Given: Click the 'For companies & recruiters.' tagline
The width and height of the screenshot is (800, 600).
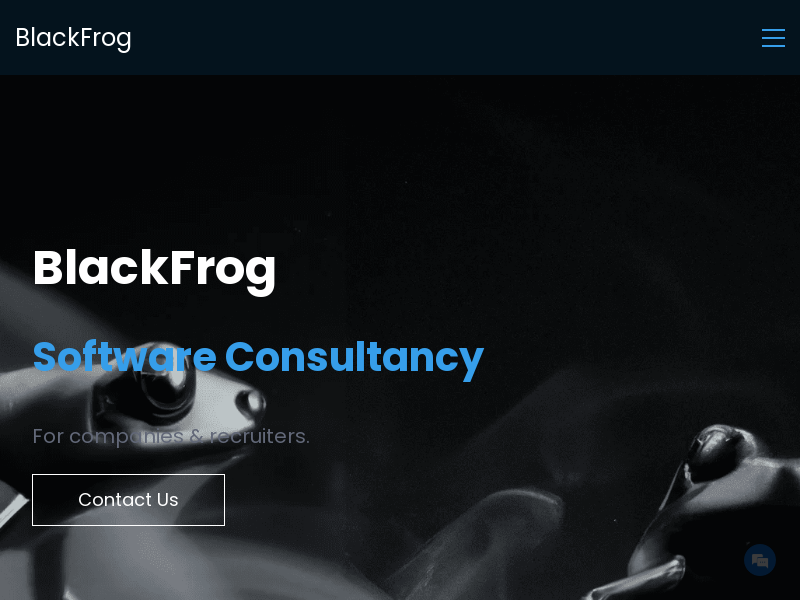Looking at the screenshot, I should [171, 437].
